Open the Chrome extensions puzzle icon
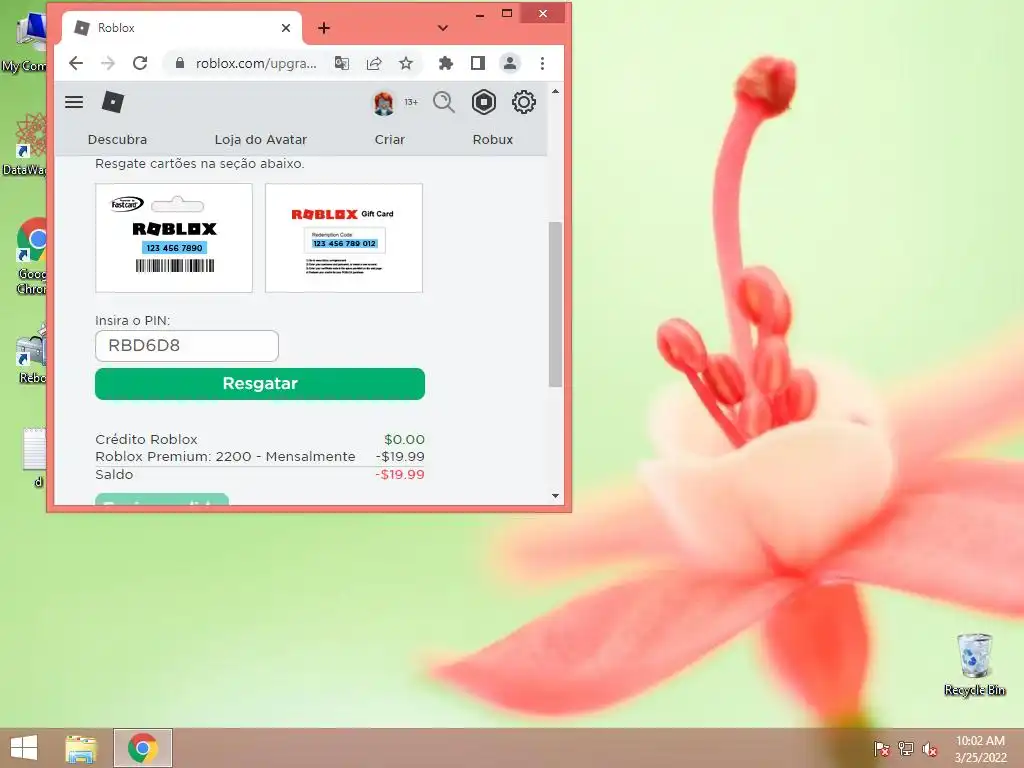The image size is (1024, 768). (445, 63)
